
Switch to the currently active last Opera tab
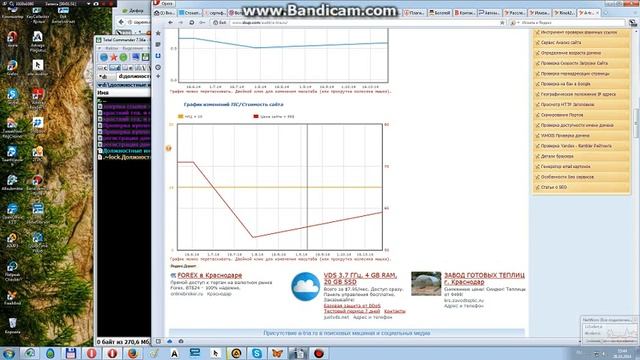click(588, 13)
